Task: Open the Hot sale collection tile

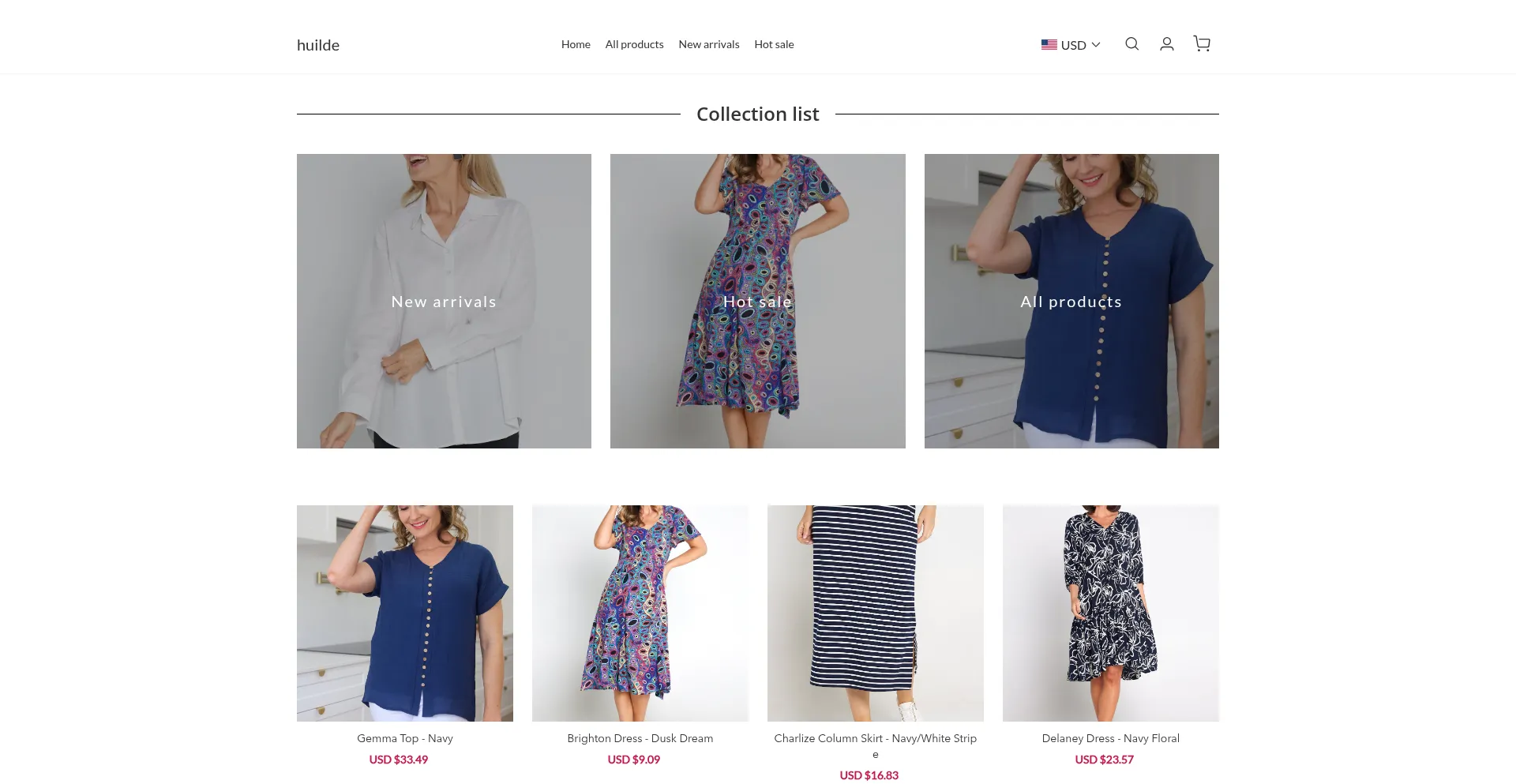Action: click(758, 301)
